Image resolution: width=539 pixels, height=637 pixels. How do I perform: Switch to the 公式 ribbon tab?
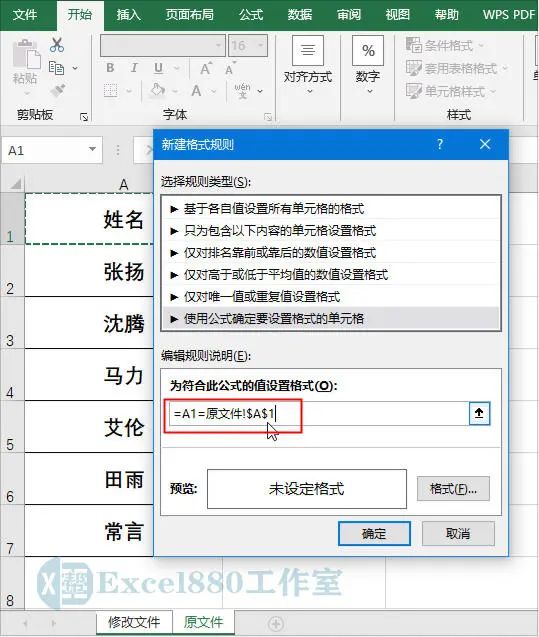tap(251, 15)
